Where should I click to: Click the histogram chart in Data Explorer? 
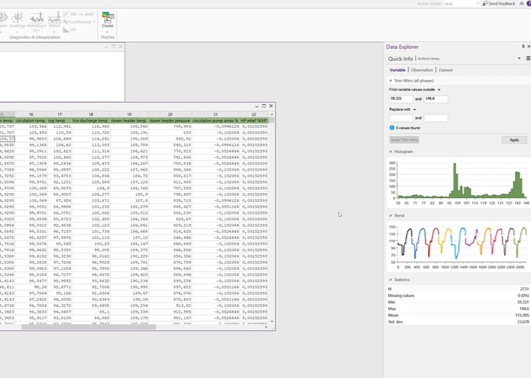pos(459,182)
